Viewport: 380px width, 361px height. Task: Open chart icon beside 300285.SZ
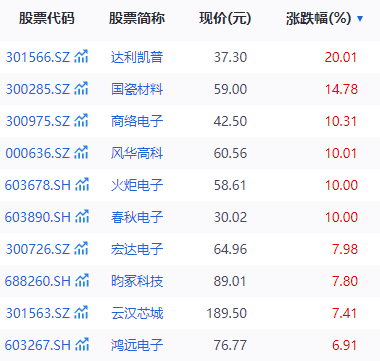point(81,88)
